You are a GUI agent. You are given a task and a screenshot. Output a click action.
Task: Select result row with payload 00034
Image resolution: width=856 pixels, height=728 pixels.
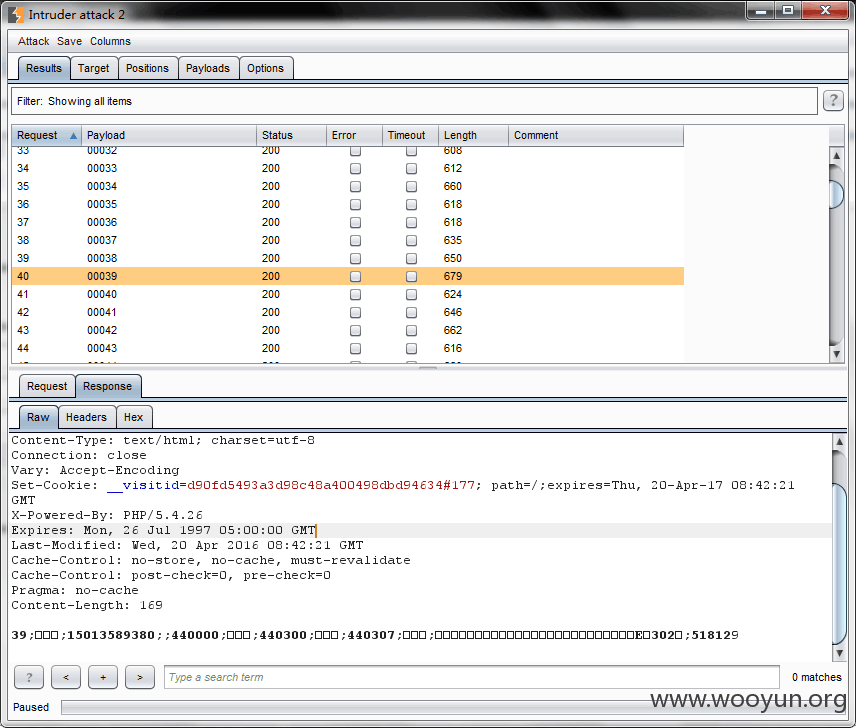coord(347,186)
